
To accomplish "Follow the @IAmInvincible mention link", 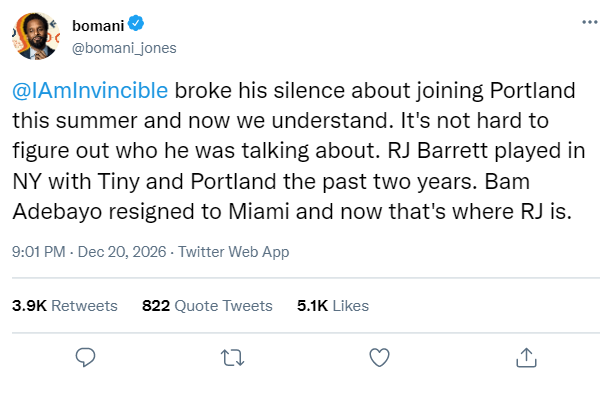I will pyautogui.click(x=90, y=91).
